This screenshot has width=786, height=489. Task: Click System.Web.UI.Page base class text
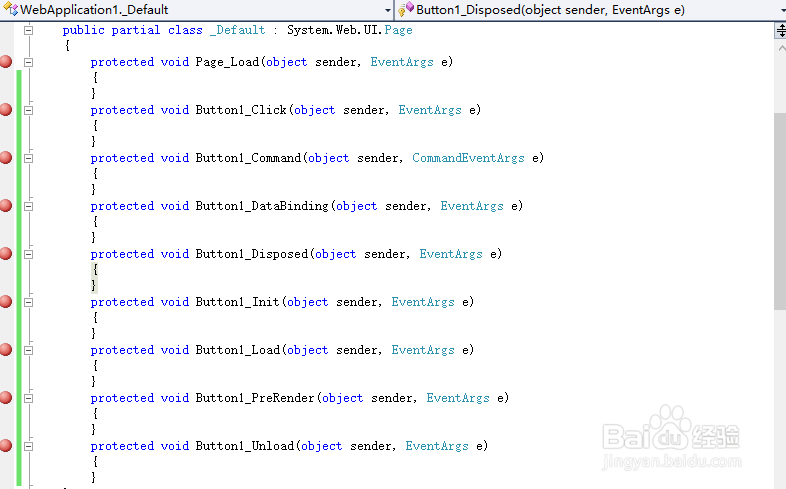pyautogui.click(x=350, y=30)
